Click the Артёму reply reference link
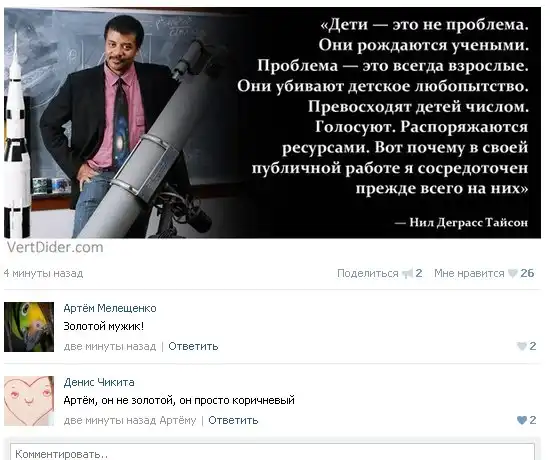This screenshot has height=460, width=550. point(178,420)
